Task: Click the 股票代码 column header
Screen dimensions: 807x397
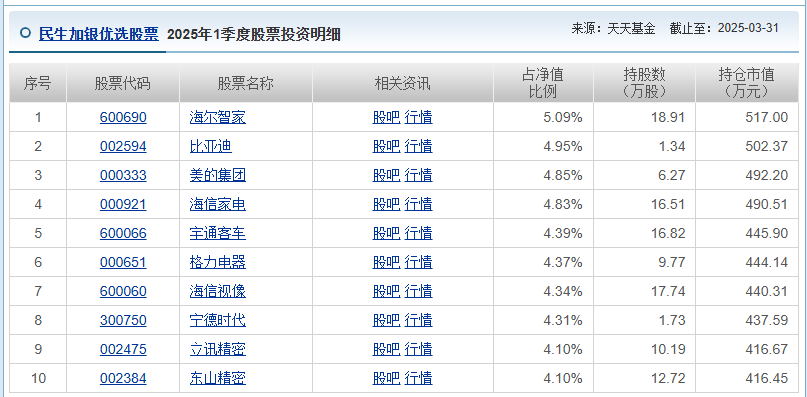Action: tap(123, 83)
